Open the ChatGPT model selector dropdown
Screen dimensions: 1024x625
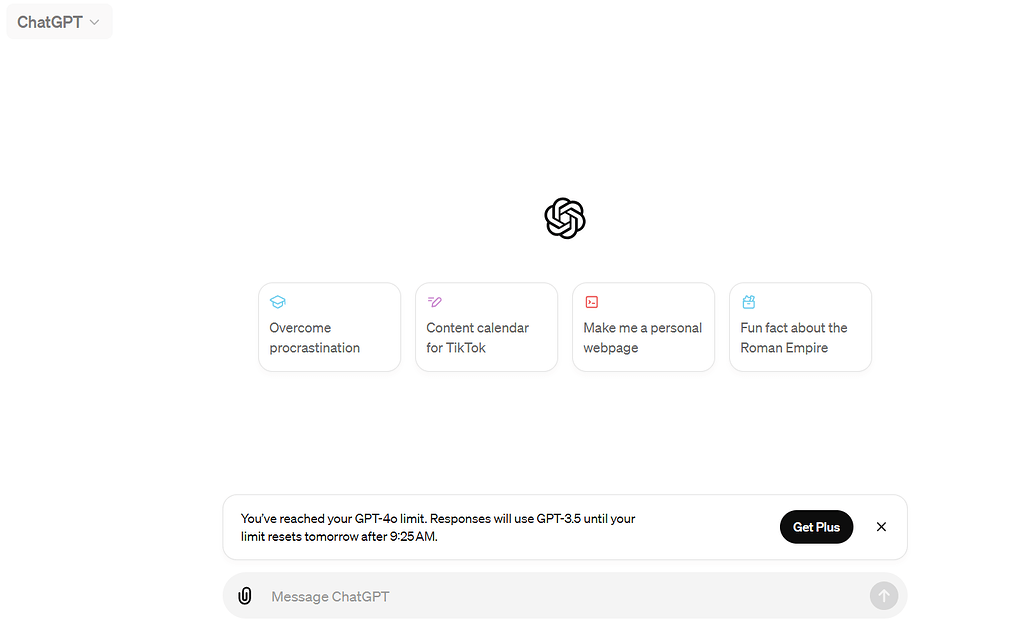click(59, 21)
